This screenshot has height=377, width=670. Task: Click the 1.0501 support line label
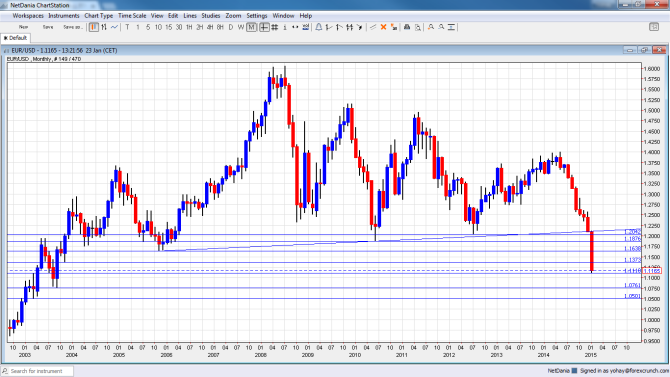click(x=632, y=296)
